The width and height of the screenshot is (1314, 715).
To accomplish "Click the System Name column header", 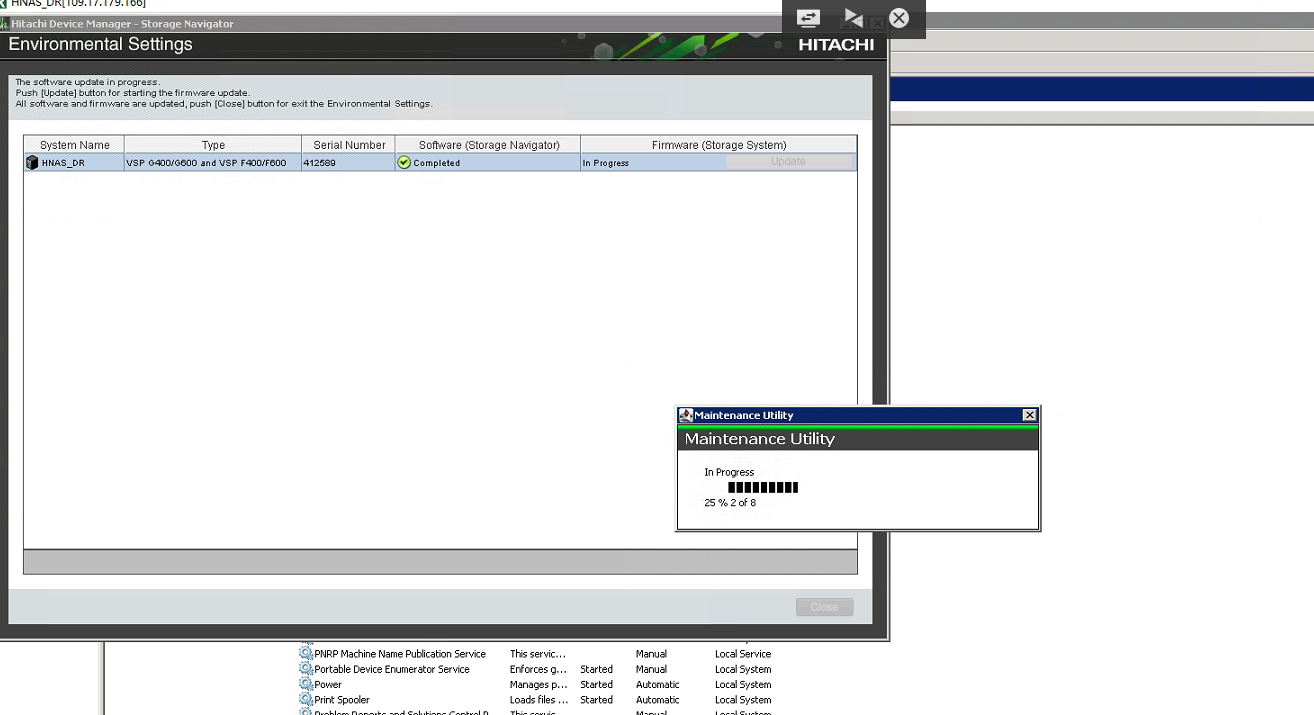I will click(74, 145).
